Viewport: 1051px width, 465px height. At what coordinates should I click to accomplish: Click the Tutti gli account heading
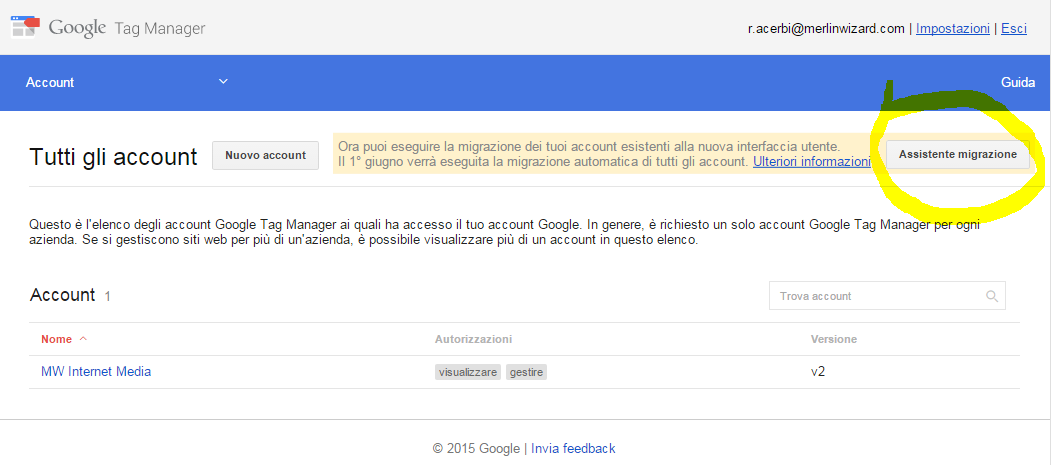[113, 157]
